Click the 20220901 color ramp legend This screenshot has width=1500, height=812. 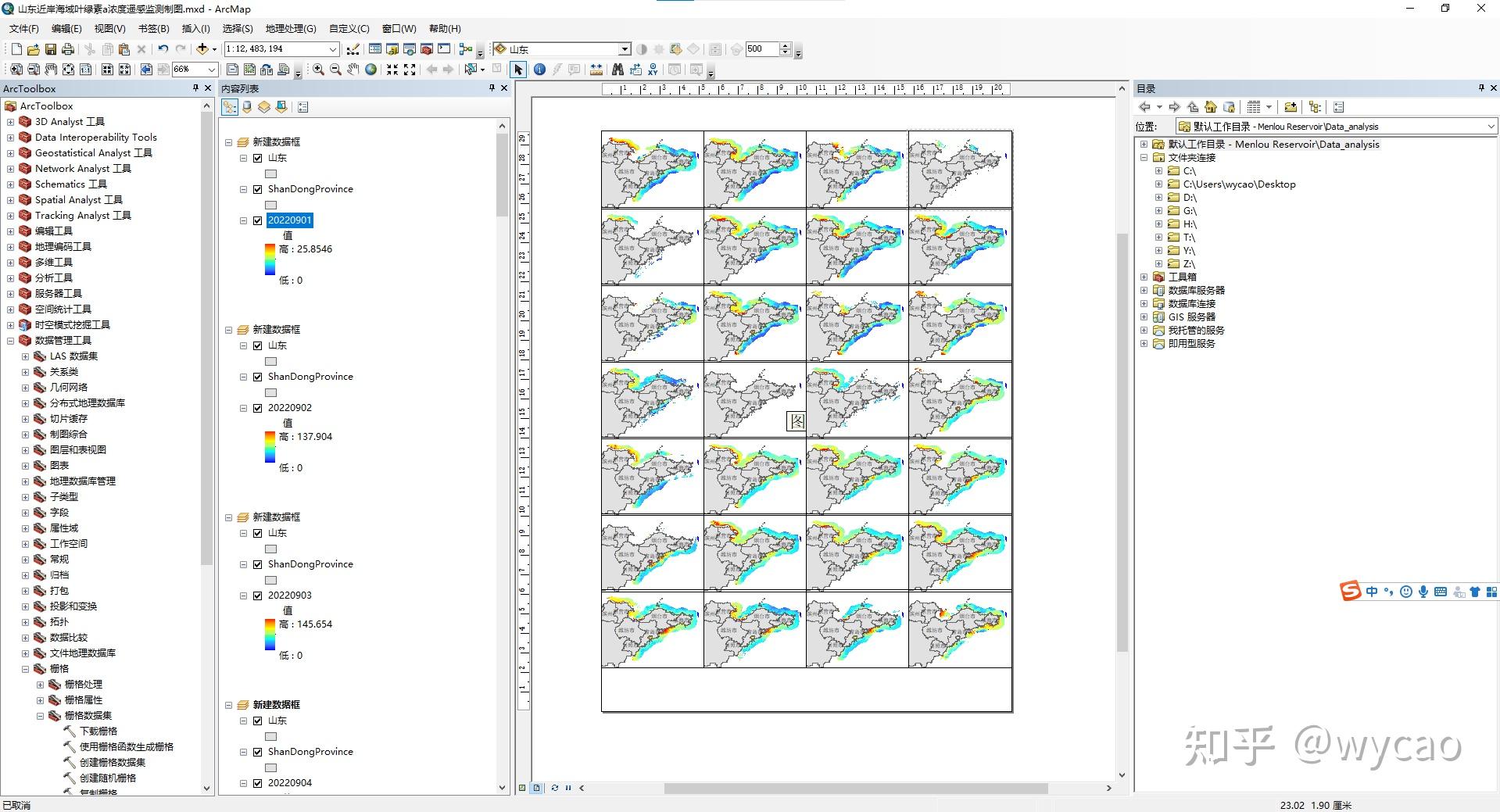[x=270, y=259]
